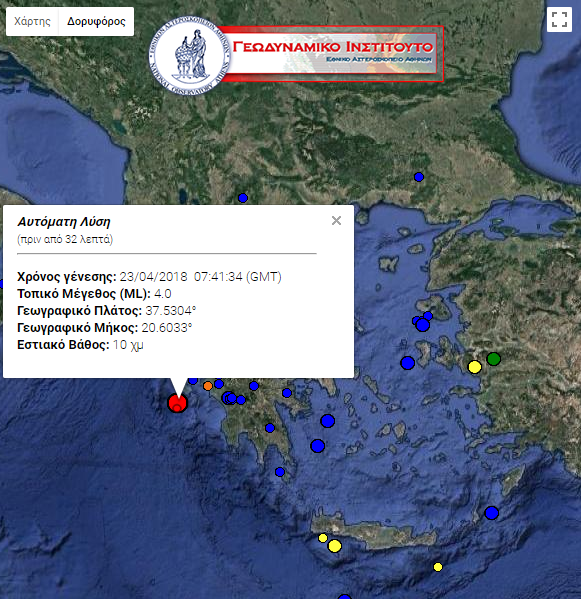Close the Αυτόματη Λύση info popup

336,220
